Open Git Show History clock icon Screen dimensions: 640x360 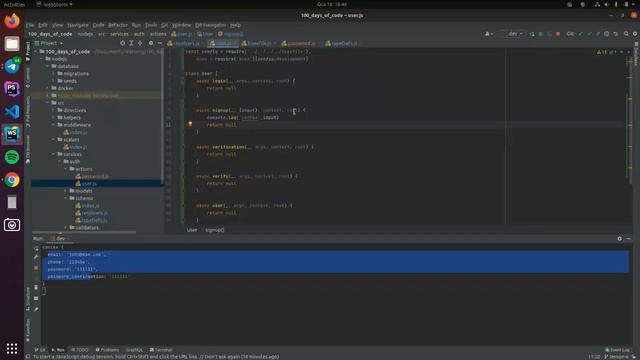pyautogui.click(x=607, y=34)
